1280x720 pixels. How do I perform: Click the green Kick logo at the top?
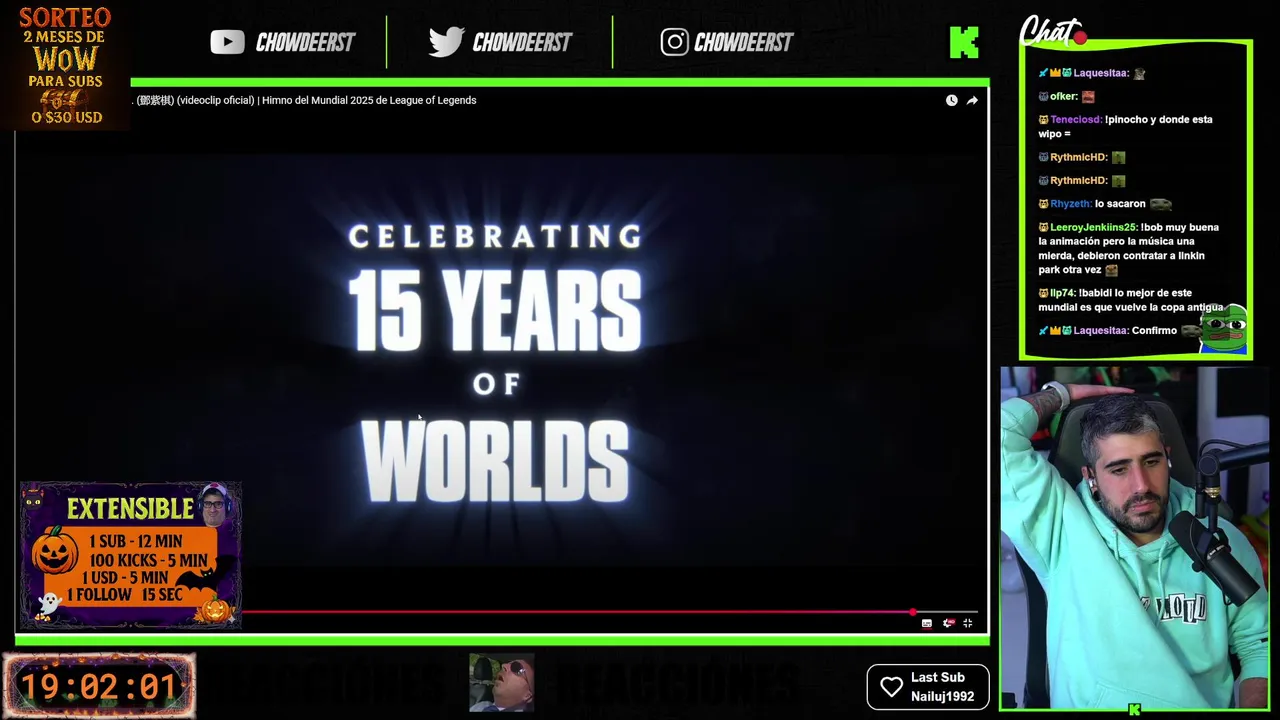pyautogui.click(x=964, y=42)
